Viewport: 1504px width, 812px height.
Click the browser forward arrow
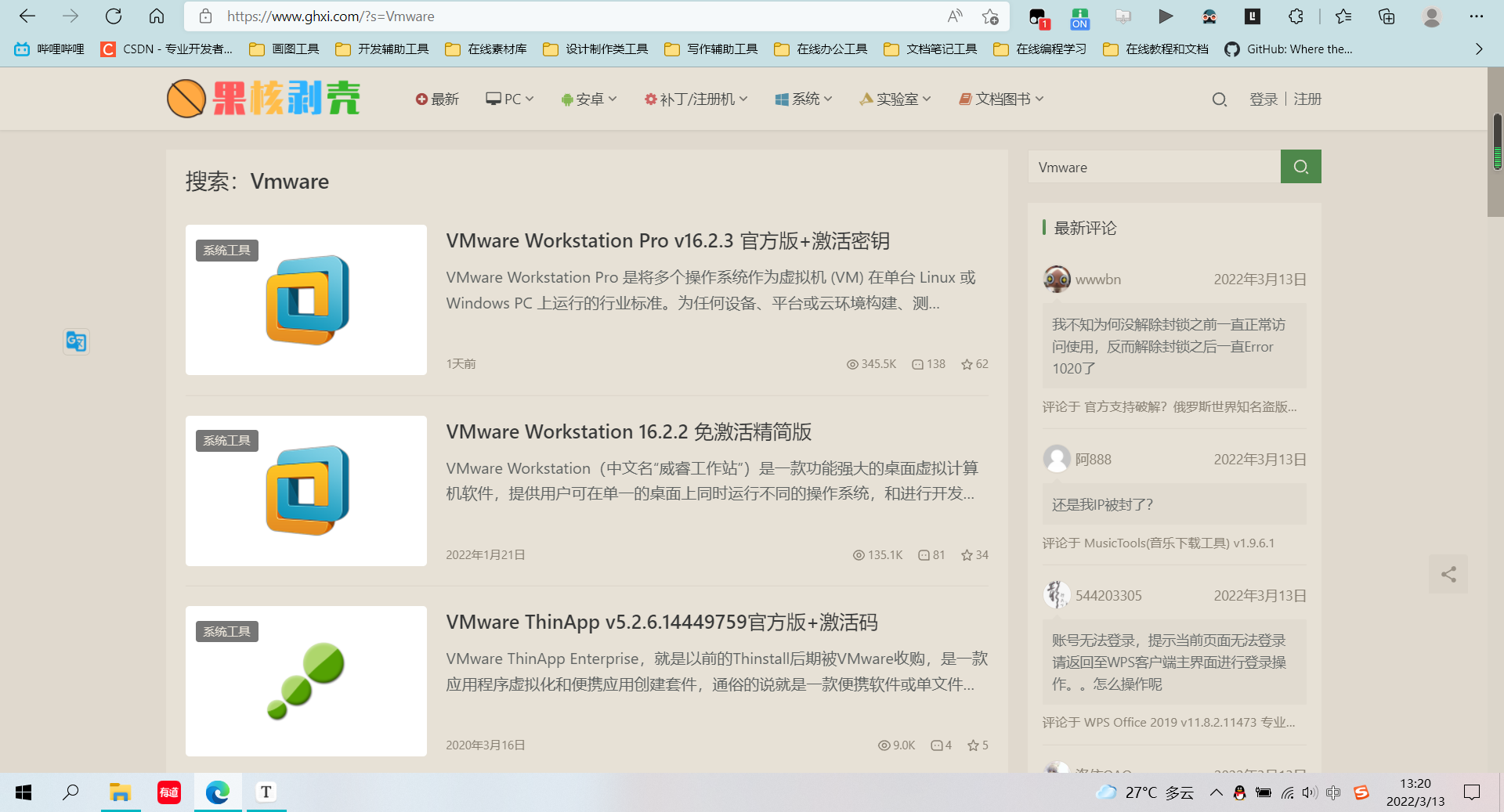[70, 16]
